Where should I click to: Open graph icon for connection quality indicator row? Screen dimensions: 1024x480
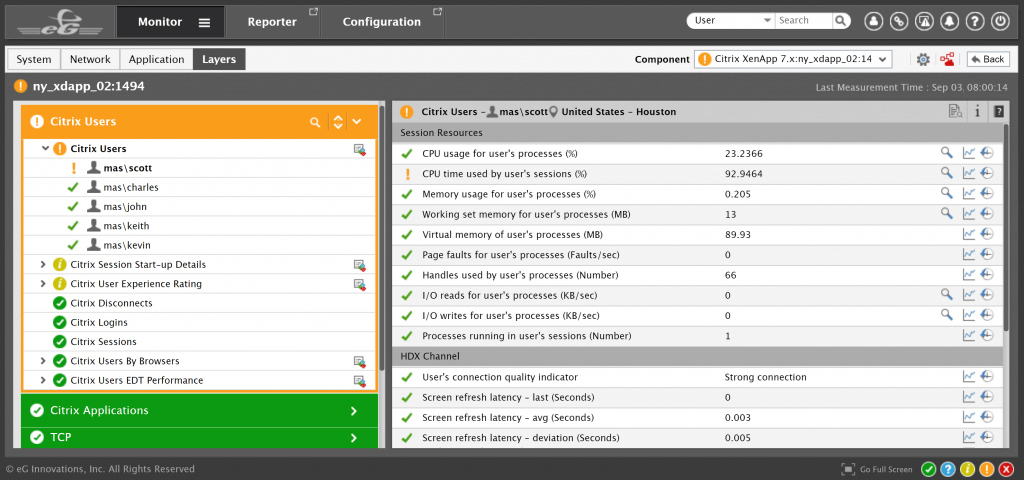[x=968, y=376]
